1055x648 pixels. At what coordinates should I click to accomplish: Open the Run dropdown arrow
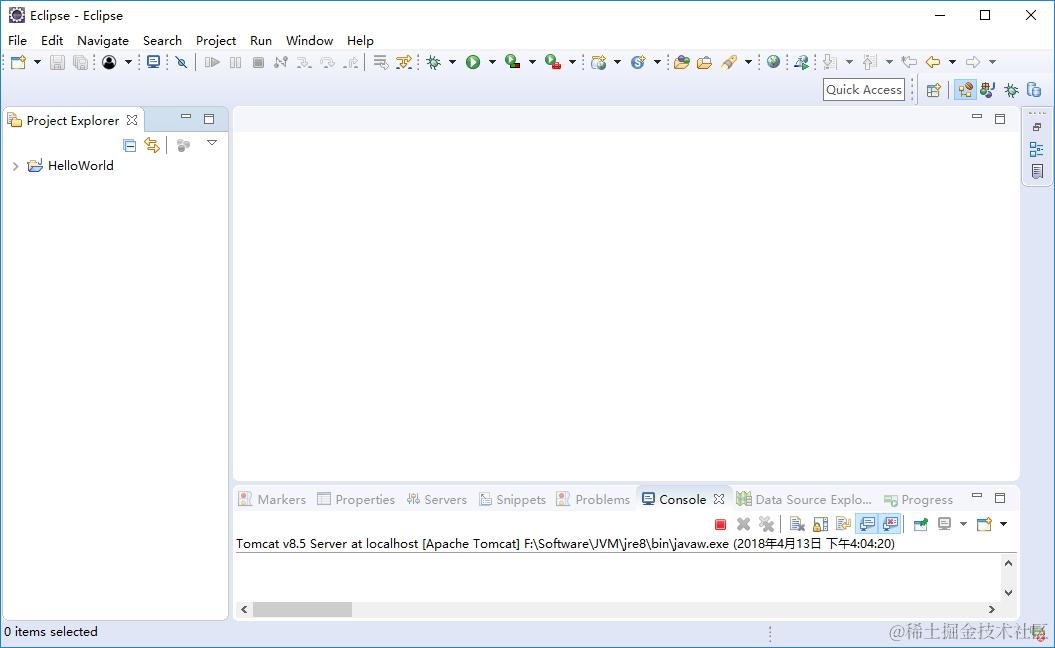pyautogui.click(x=492, y=63)
